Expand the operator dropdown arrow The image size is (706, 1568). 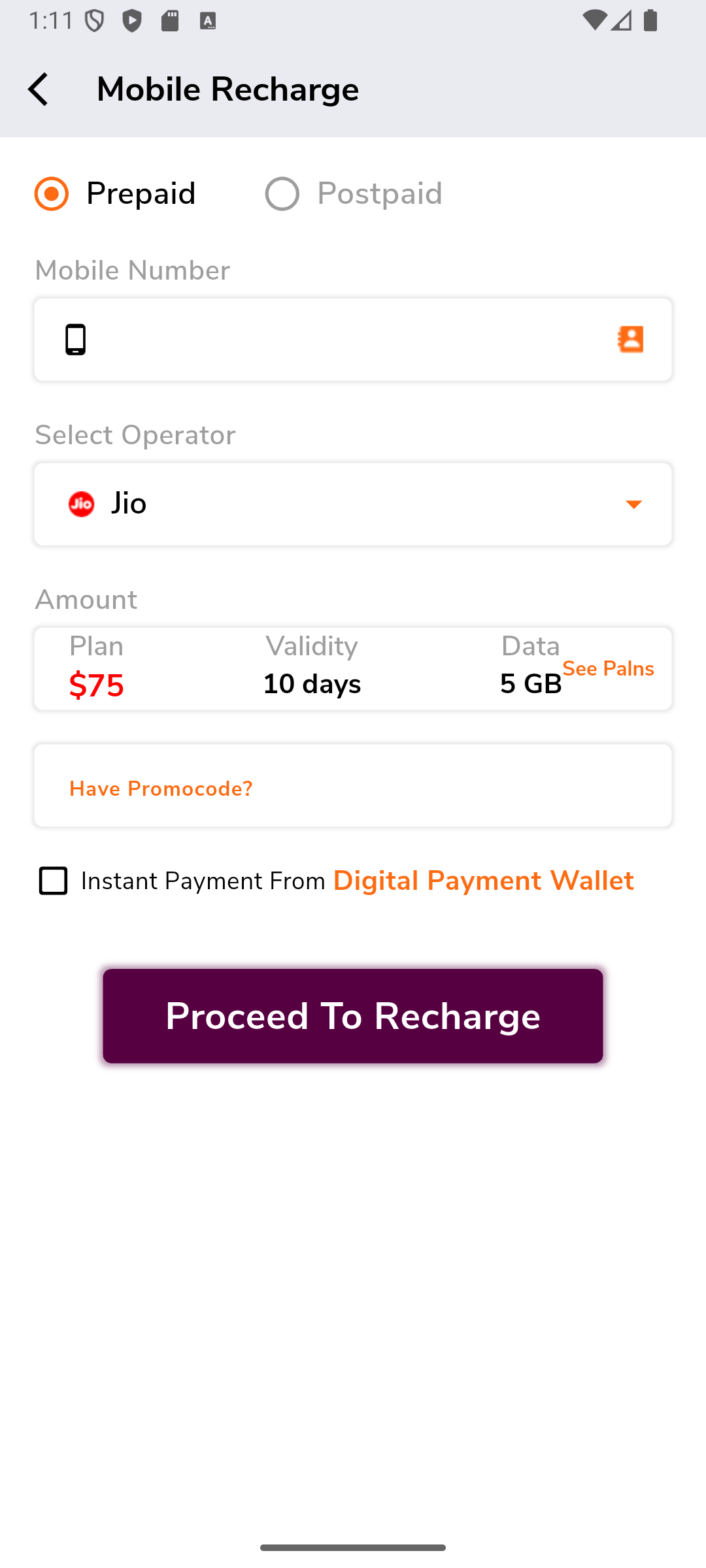coord(633,504)
